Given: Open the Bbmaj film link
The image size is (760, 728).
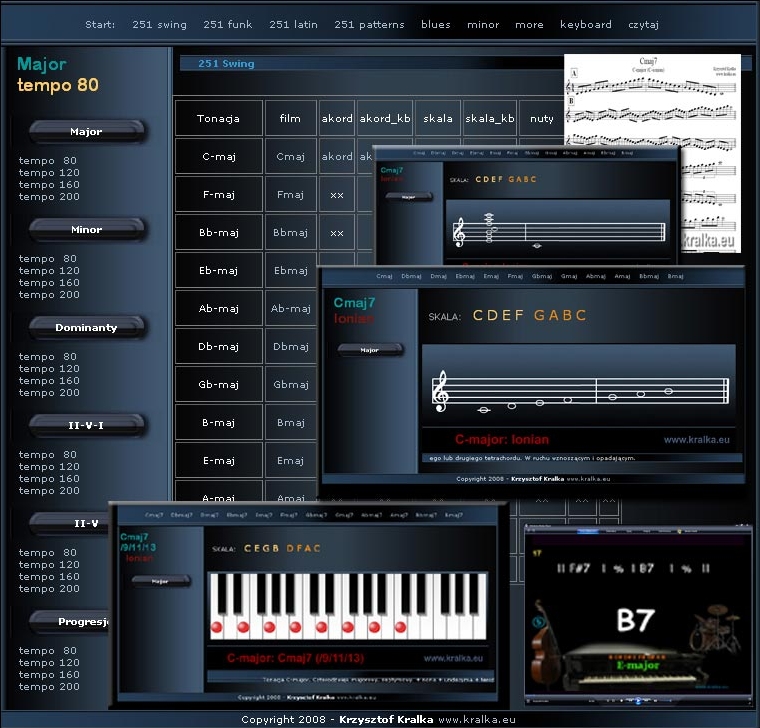Looking at the screenshot, I should 290,232.
